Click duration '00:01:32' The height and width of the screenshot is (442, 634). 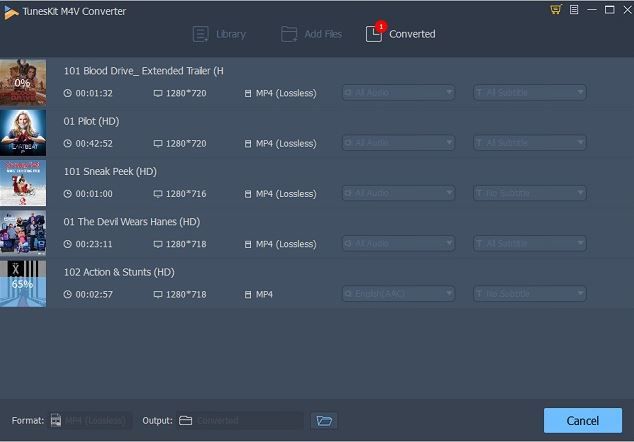click(94, 93)
